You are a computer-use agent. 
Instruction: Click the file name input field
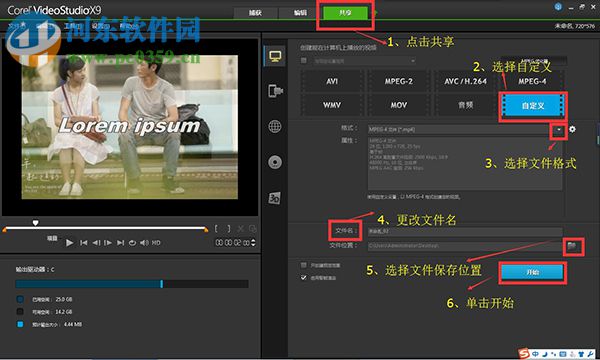465,231
